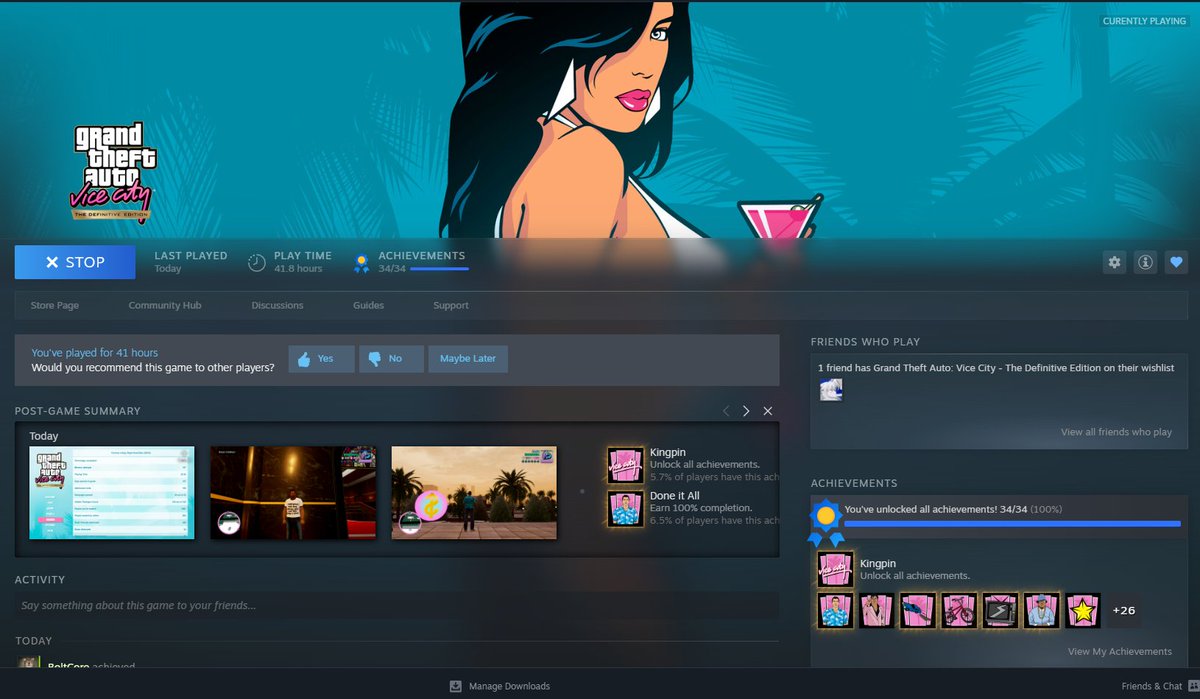Open the Community Hub tab

pyautogui.click(x=165, y=305)
